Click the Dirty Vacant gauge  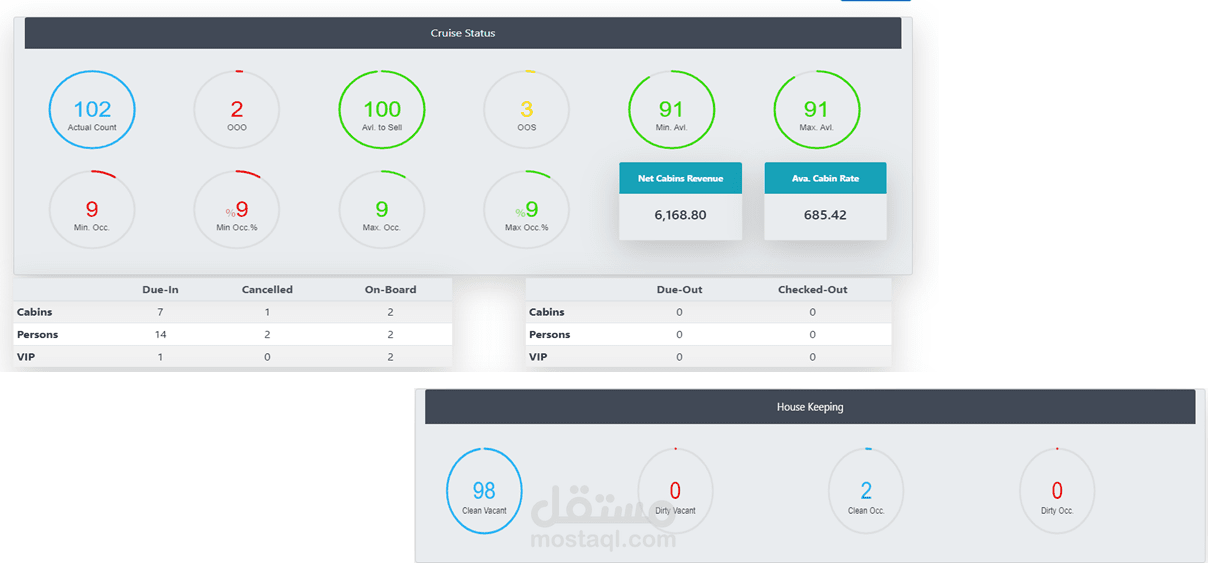(x=675, y=490)
